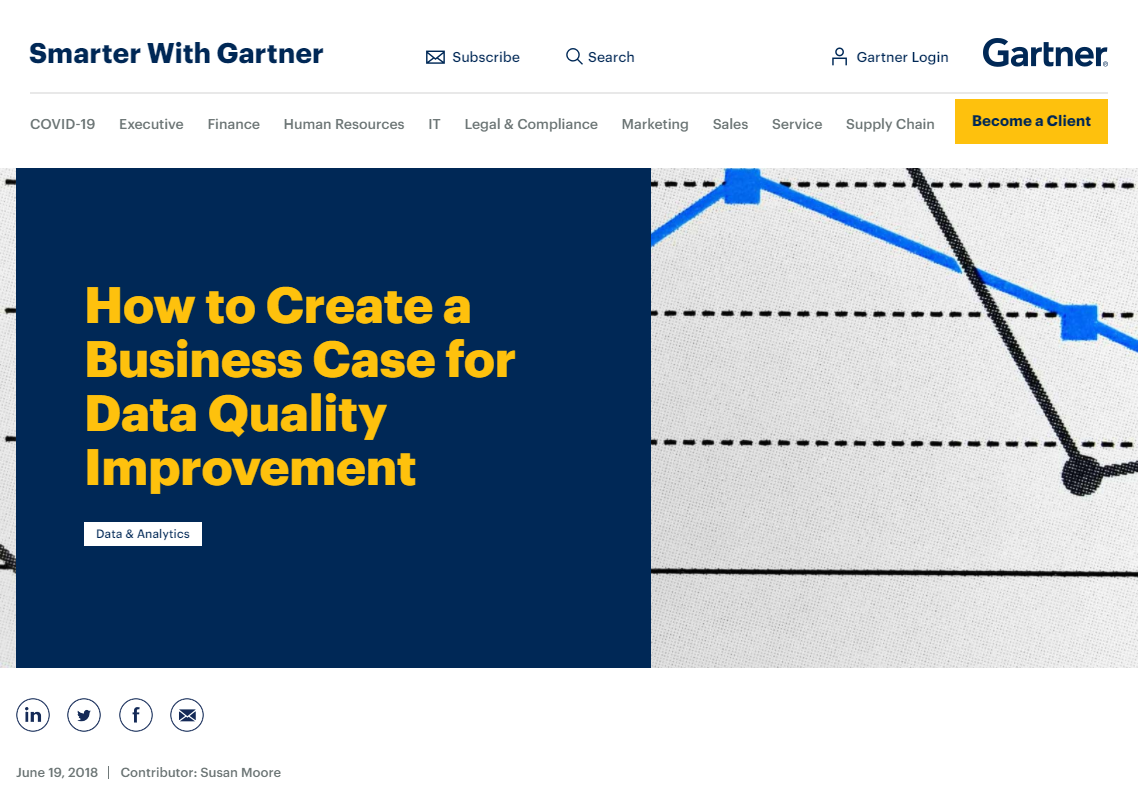The image size is (1138, 800).
Task: Open the Legal & Compliance section
Action: (x=531, y=124)
